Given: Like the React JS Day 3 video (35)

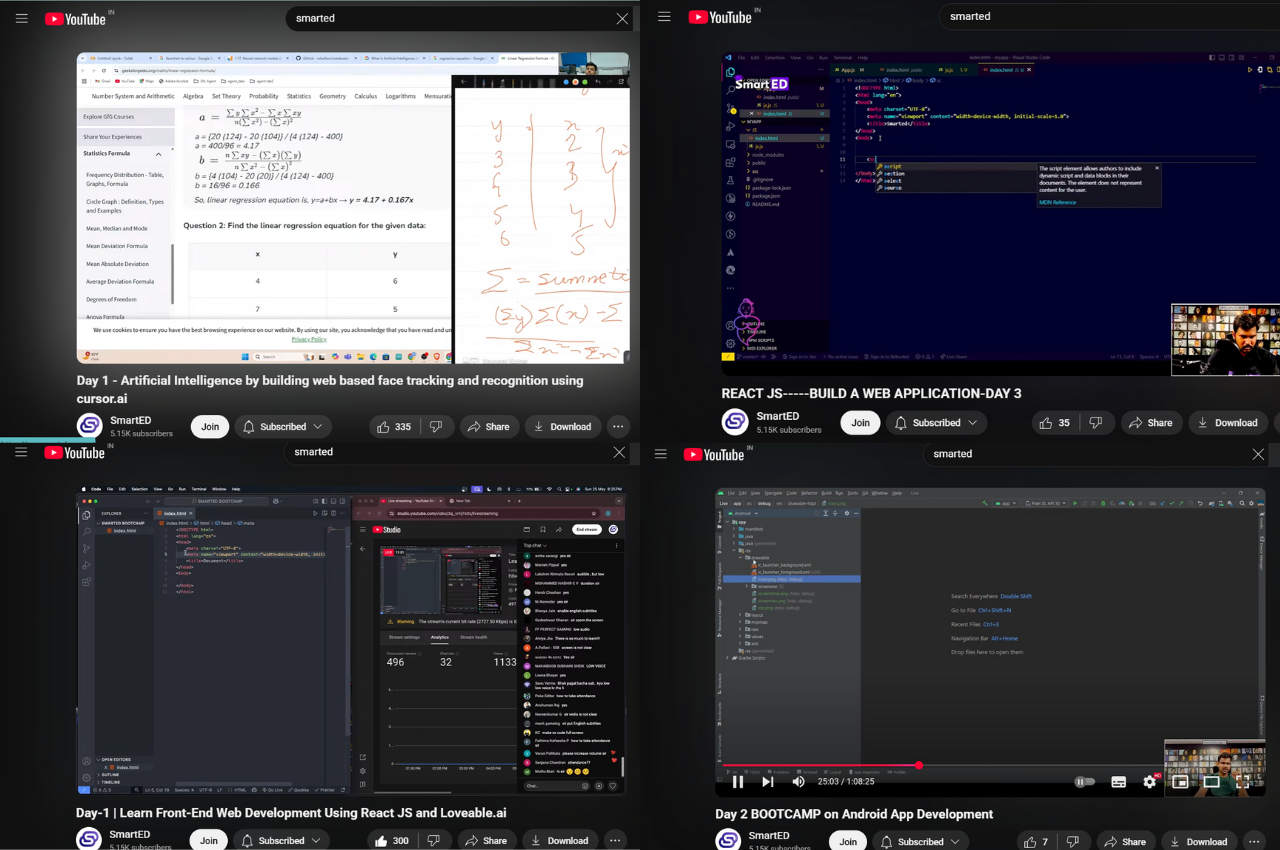Looking at the screenshot, I should tap(1054, 423).
